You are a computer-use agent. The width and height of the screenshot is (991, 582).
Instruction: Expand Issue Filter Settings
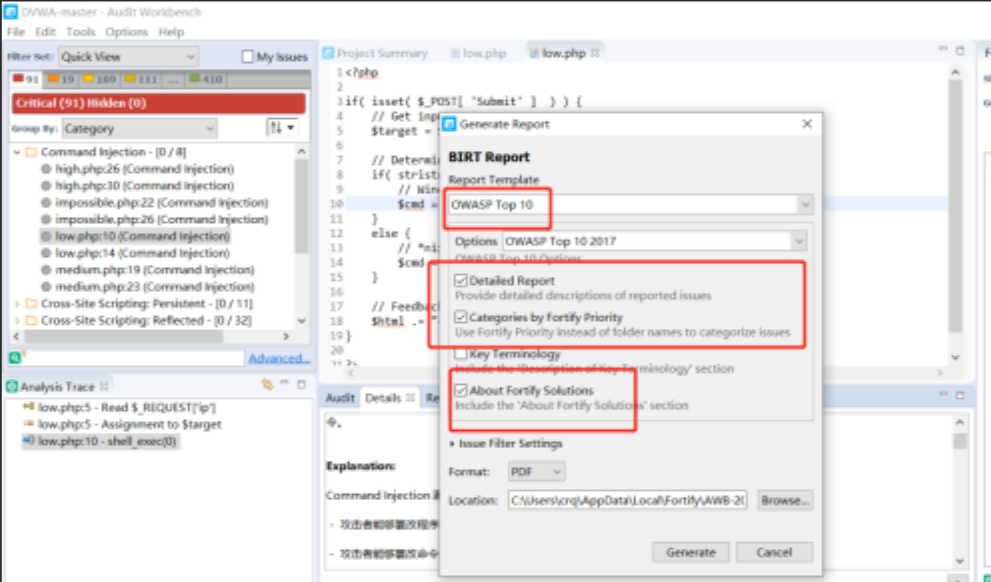[x=452, y=444]
